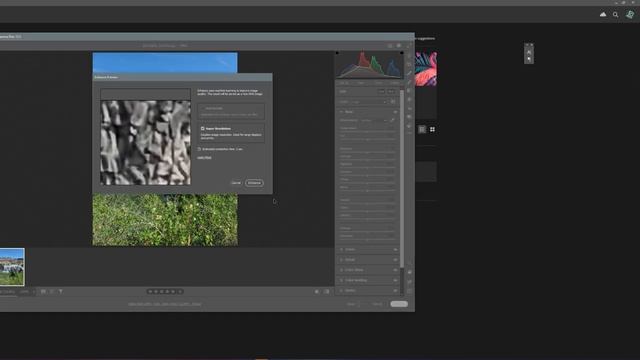Viewport: 640px width, 360px height.
Task: Click the save image icon beside gear
Action: [x=390, y=46]
